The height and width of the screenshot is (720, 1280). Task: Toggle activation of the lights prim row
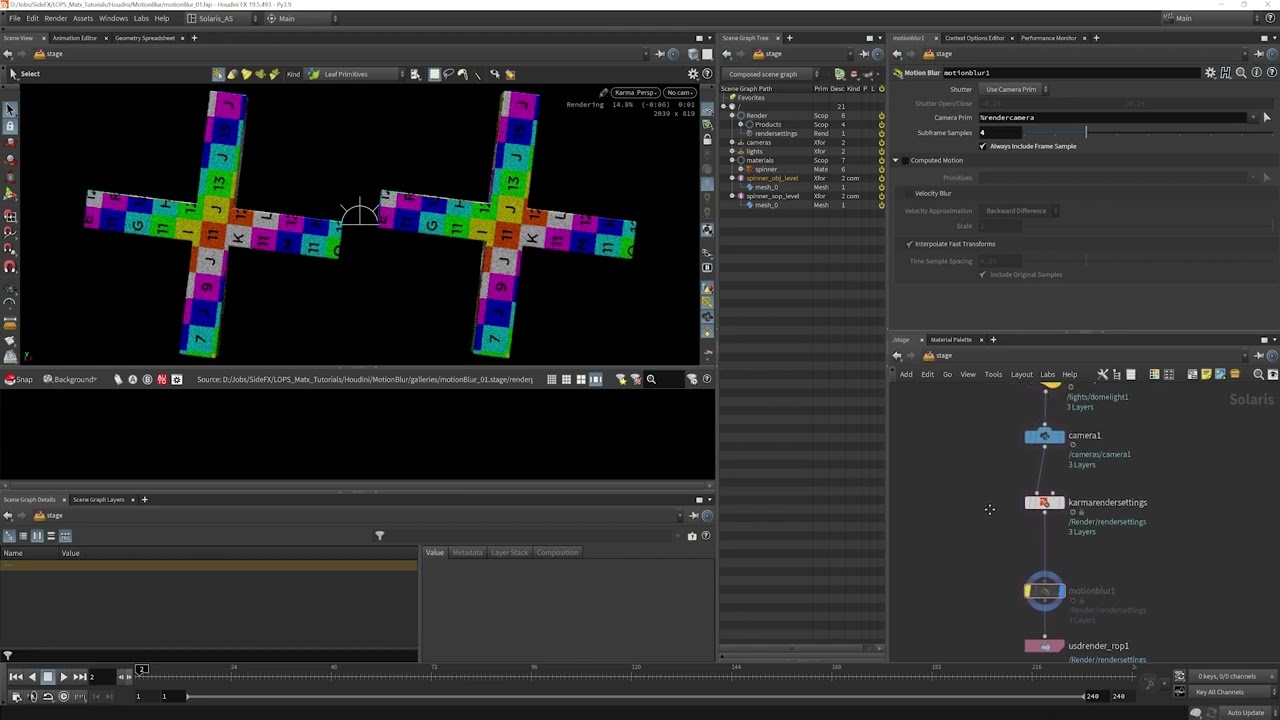coord(881,152)
